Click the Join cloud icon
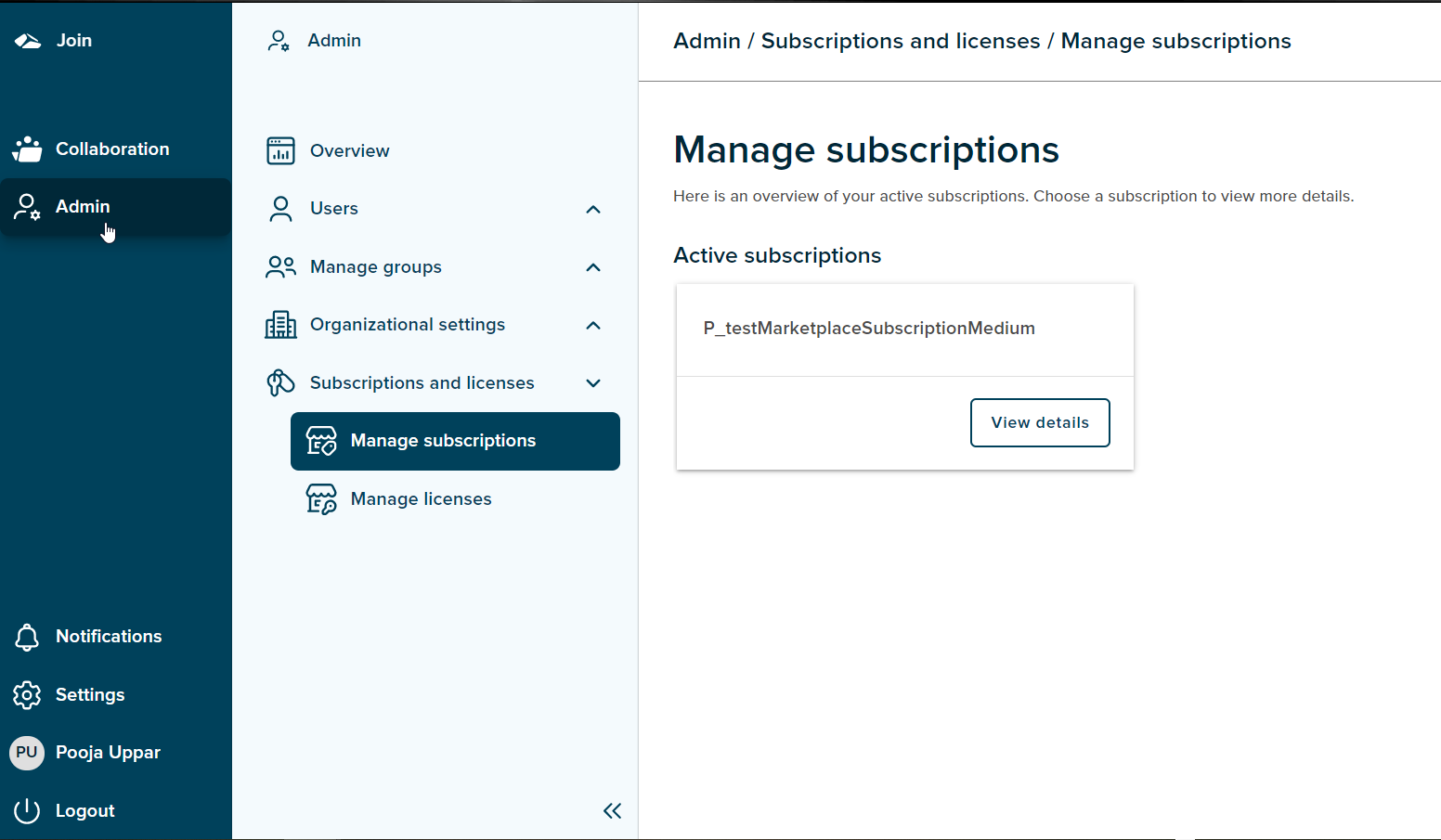1441x840 pixels. (x=27, y=40)
